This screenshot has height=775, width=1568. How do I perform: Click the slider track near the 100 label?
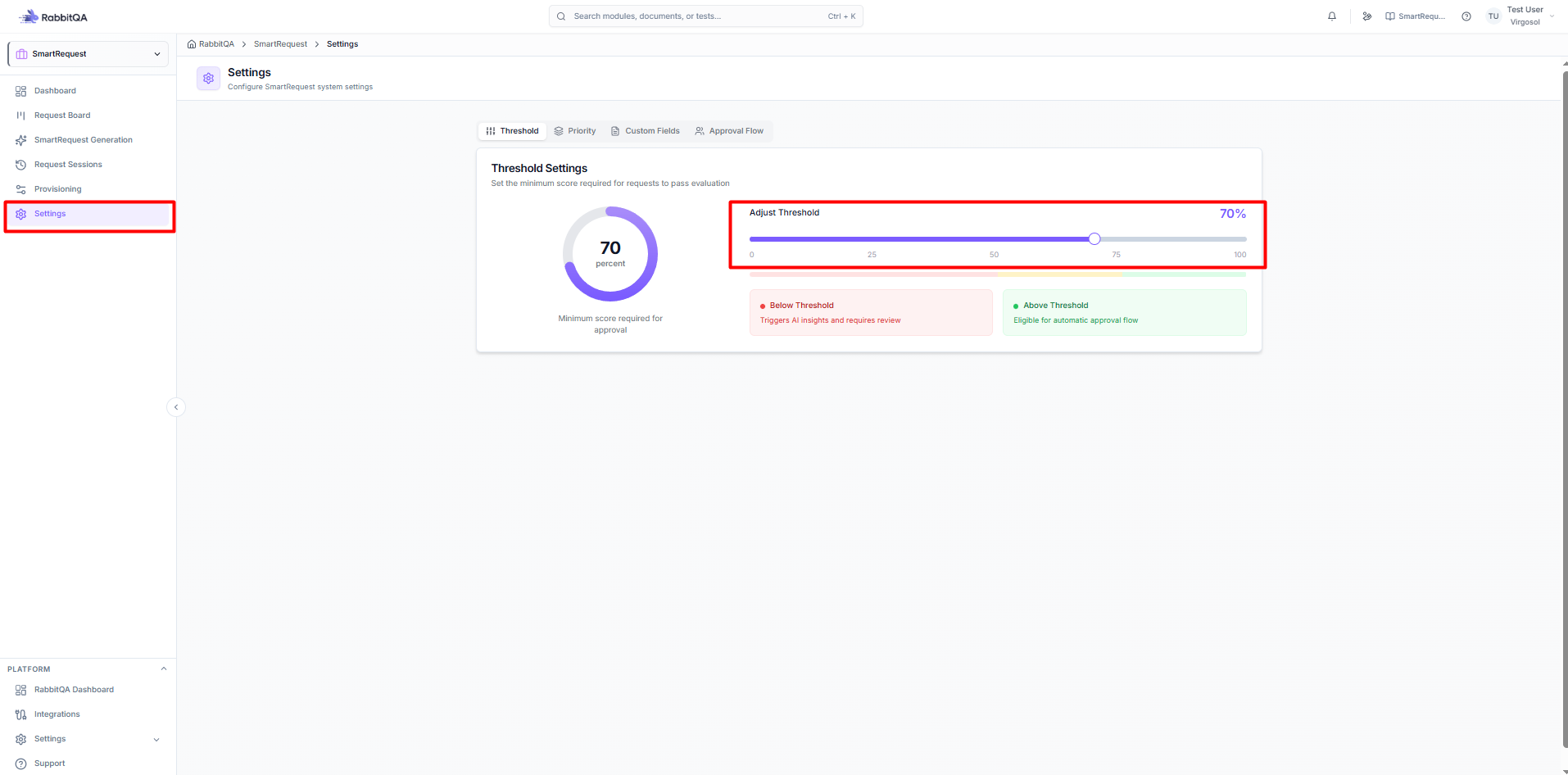point(1239,239)
